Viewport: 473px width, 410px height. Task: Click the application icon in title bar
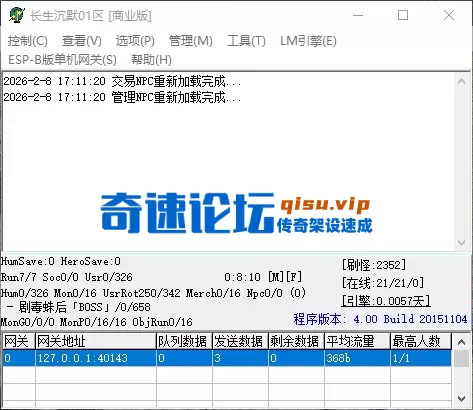16,15
